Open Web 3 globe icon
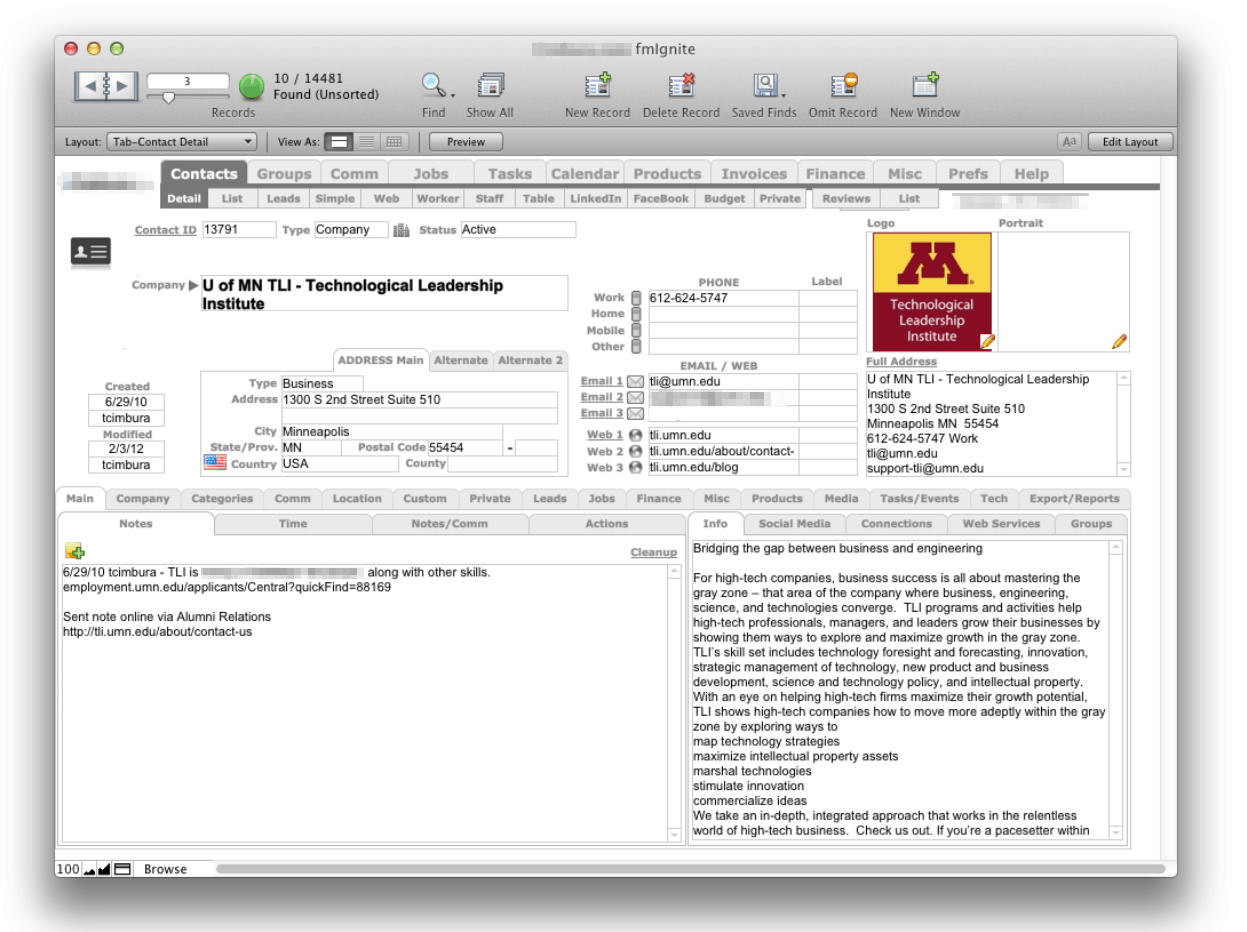 click(635, 467)
